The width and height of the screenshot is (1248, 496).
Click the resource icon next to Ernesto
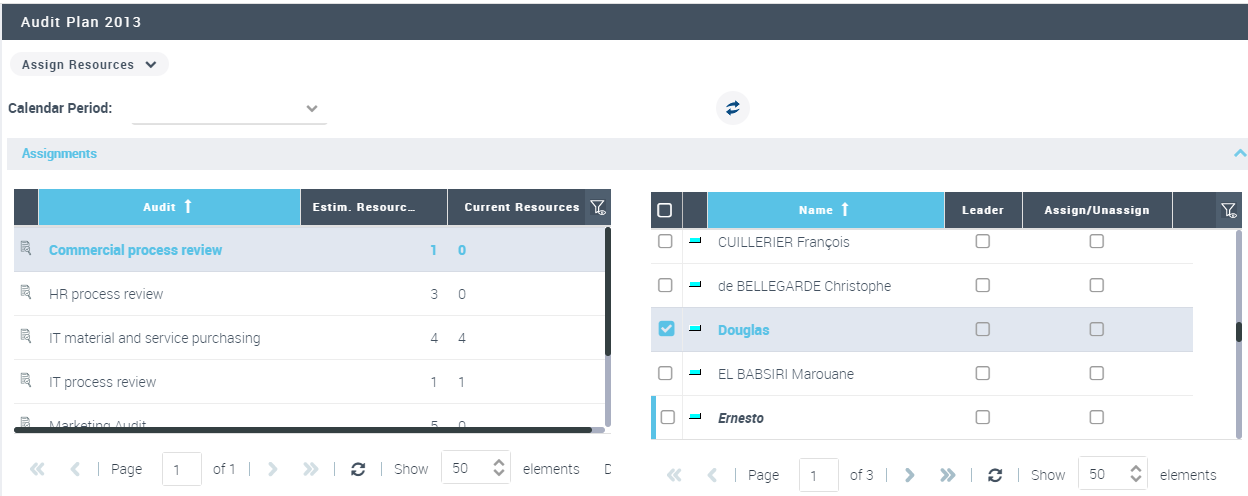click(x=695, y=417)
